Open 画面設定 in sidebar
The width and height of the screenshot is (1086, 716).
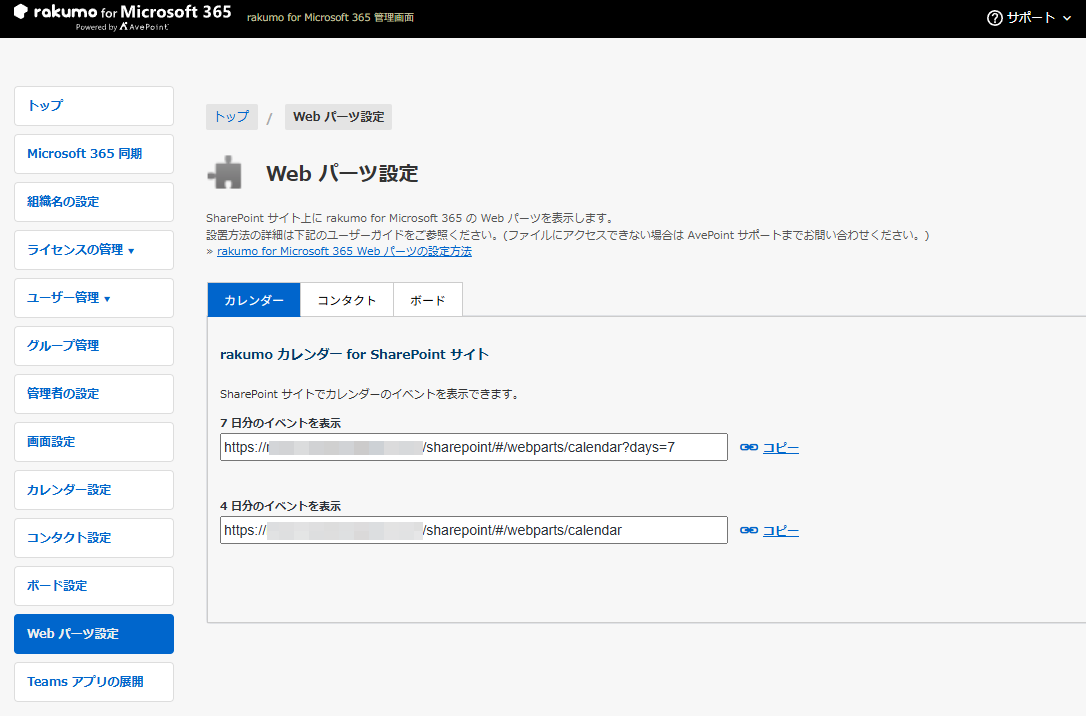(94, 442)
